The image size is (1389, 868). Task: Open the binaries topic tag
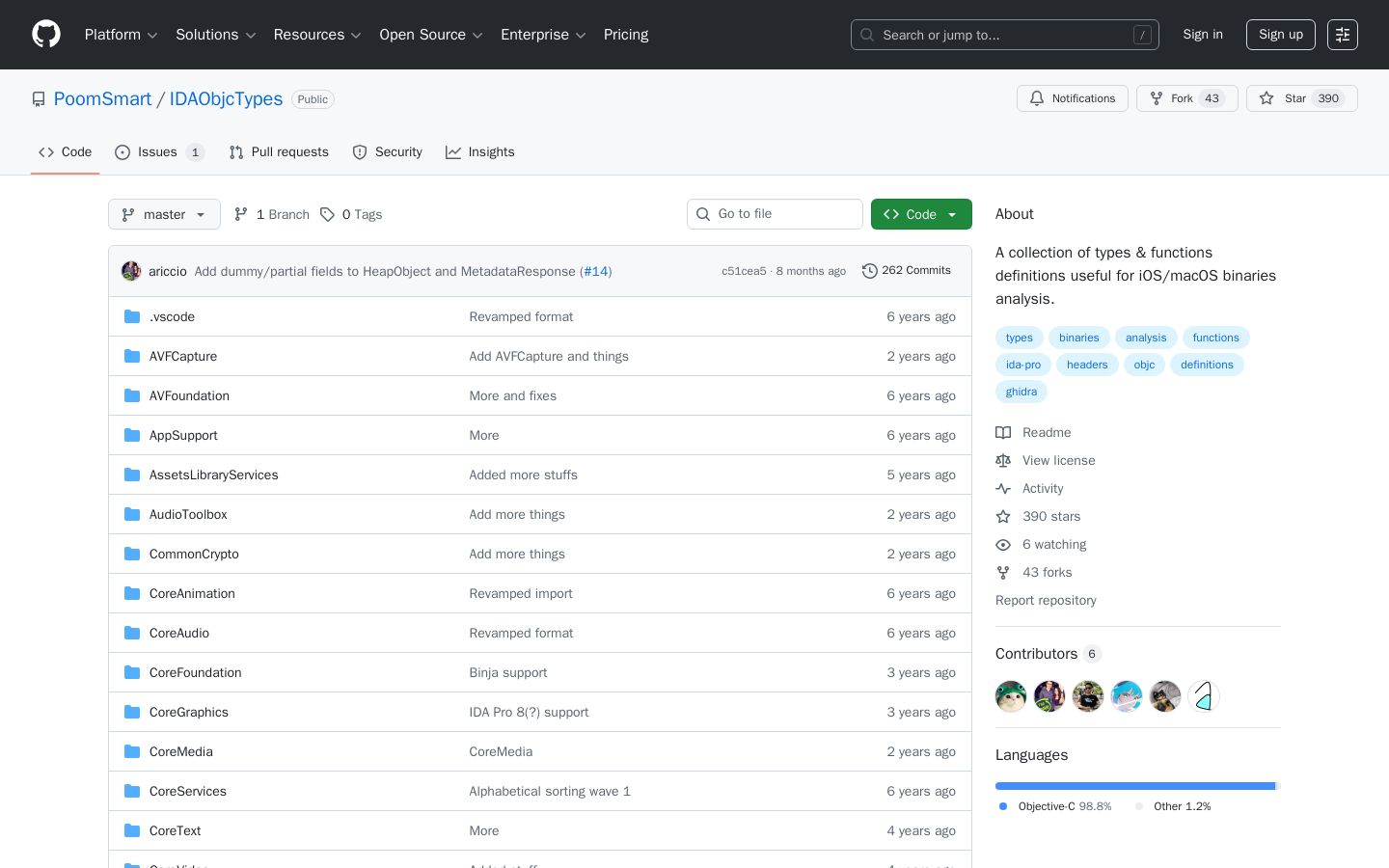point(1079,338)
